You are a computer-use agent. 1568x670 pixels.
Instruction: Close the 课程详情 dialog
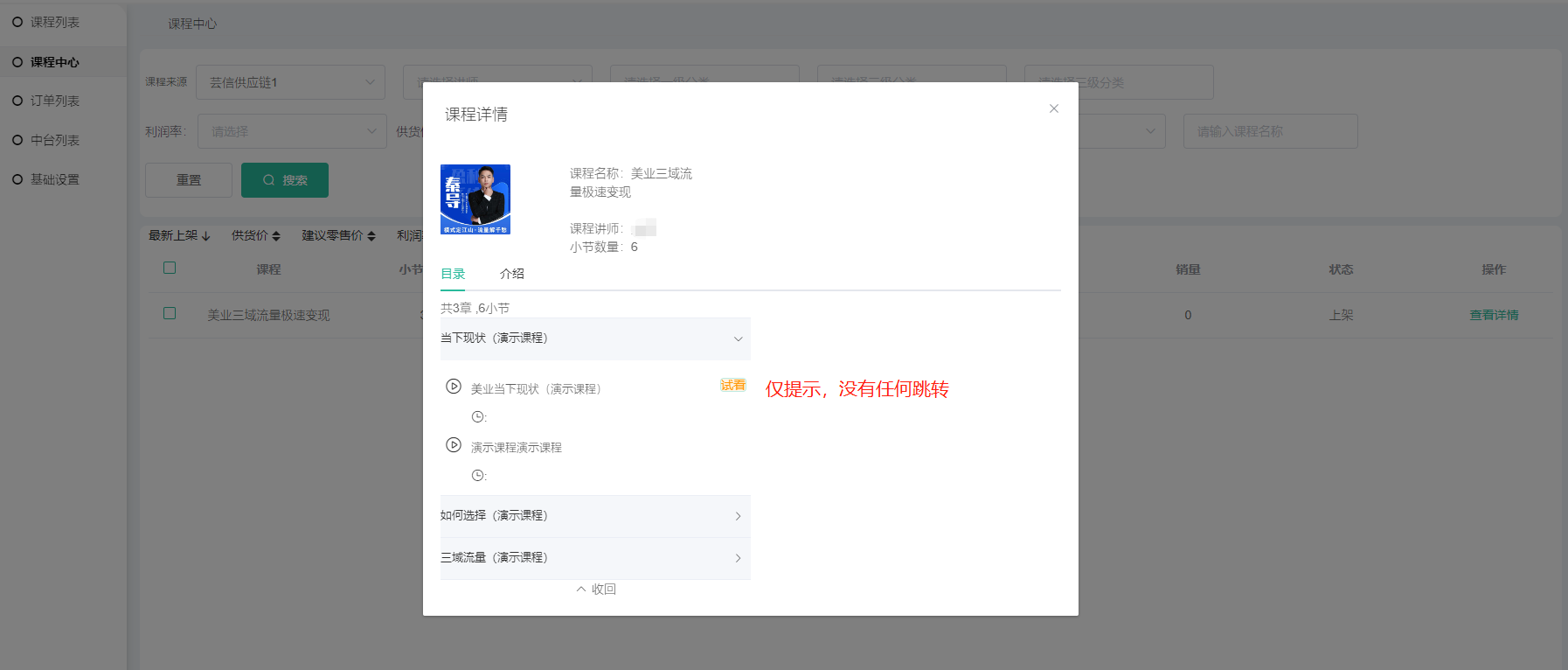(1053, 108)
